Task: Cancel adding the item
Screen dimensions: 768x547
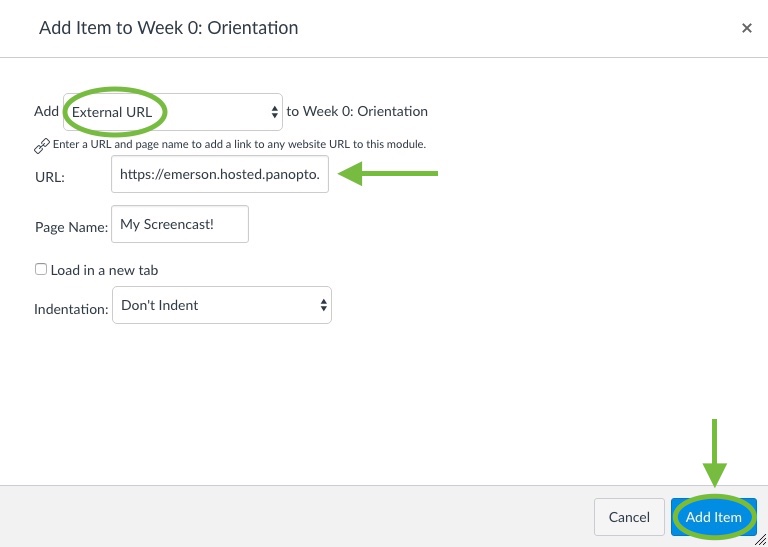Action: [629, 517]
